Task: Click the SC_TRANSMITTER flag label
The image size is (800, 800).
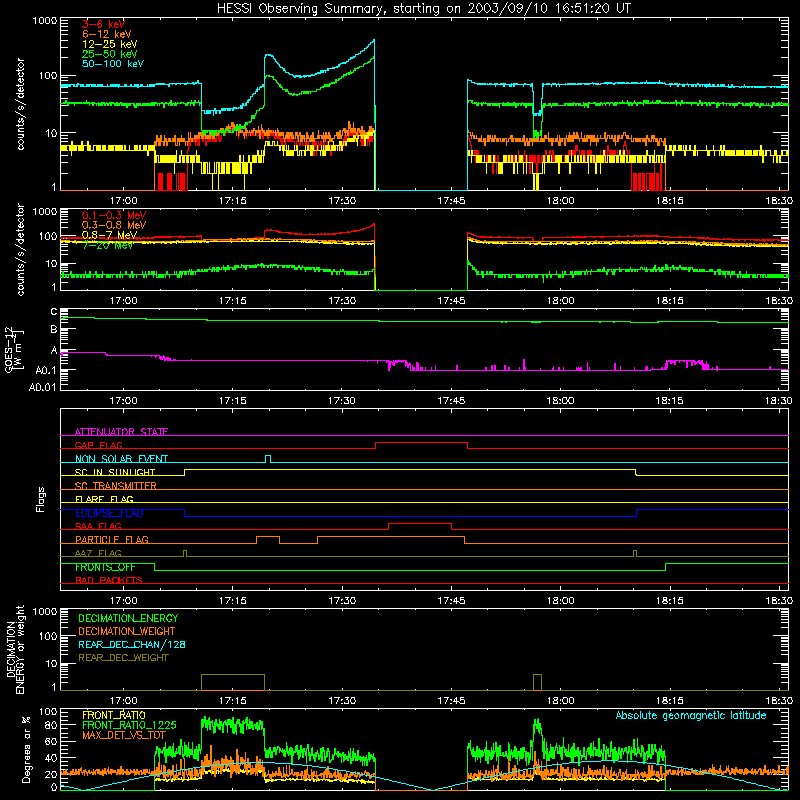Action: pyautogui.click(x=116, y=486)
